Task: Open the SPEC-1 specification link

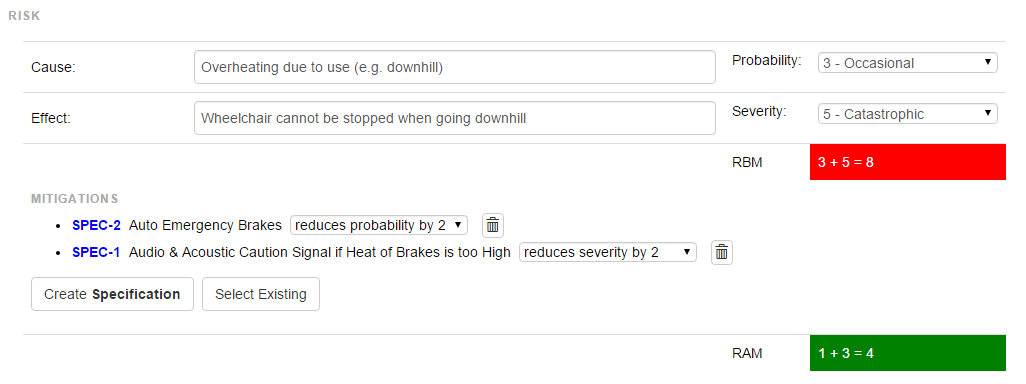Action: point(96,253)
